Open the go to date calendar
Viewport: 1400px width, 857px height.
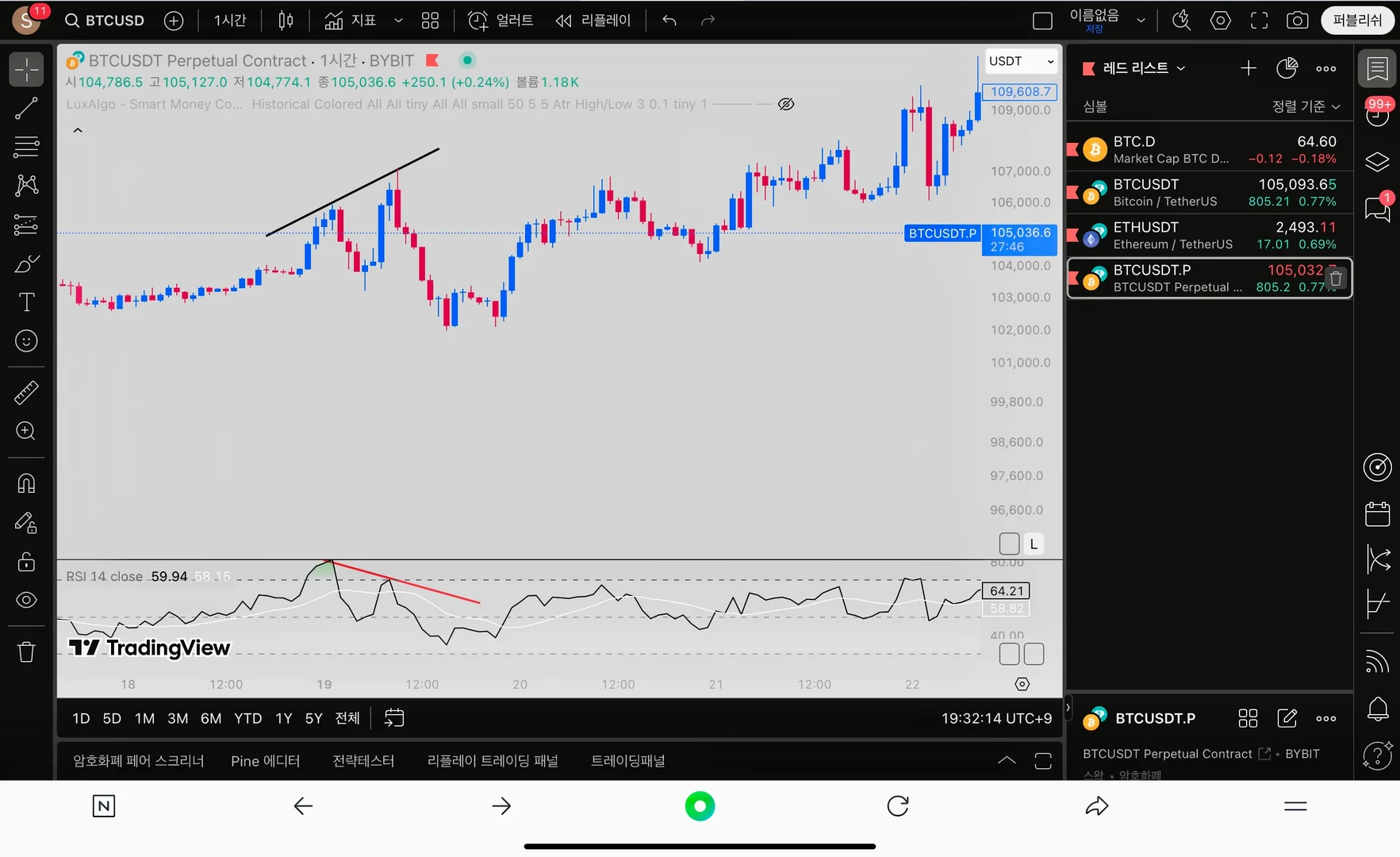click(394, 718)
